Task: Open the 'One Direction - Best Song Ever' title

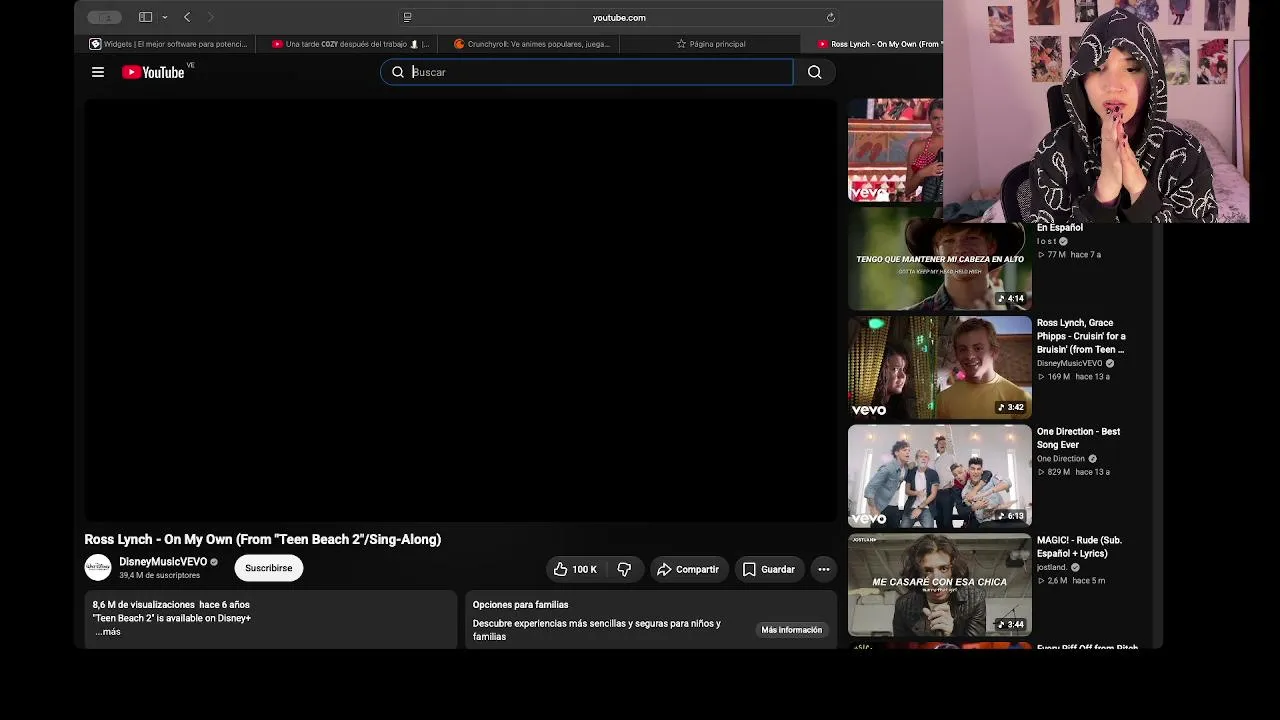Action: [1078, 438]
